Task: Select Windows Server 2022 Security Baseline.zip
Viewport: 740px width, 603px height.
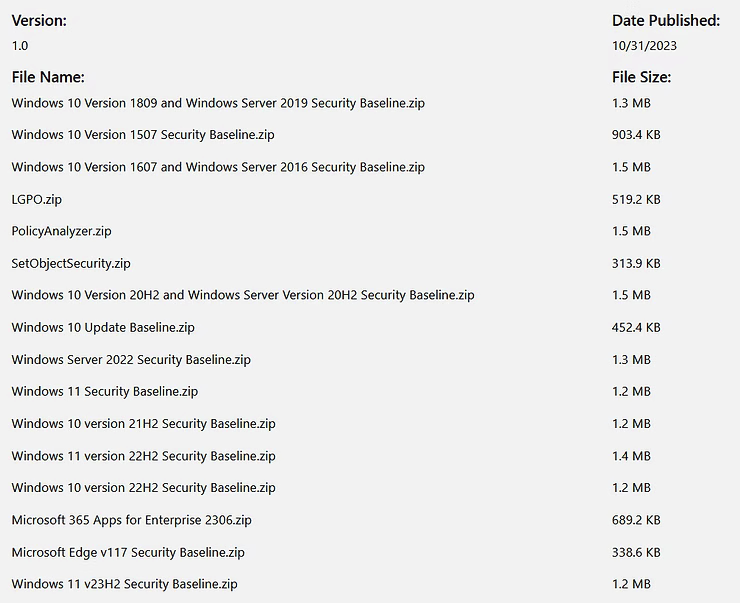Action: click(x=131, y=360)
